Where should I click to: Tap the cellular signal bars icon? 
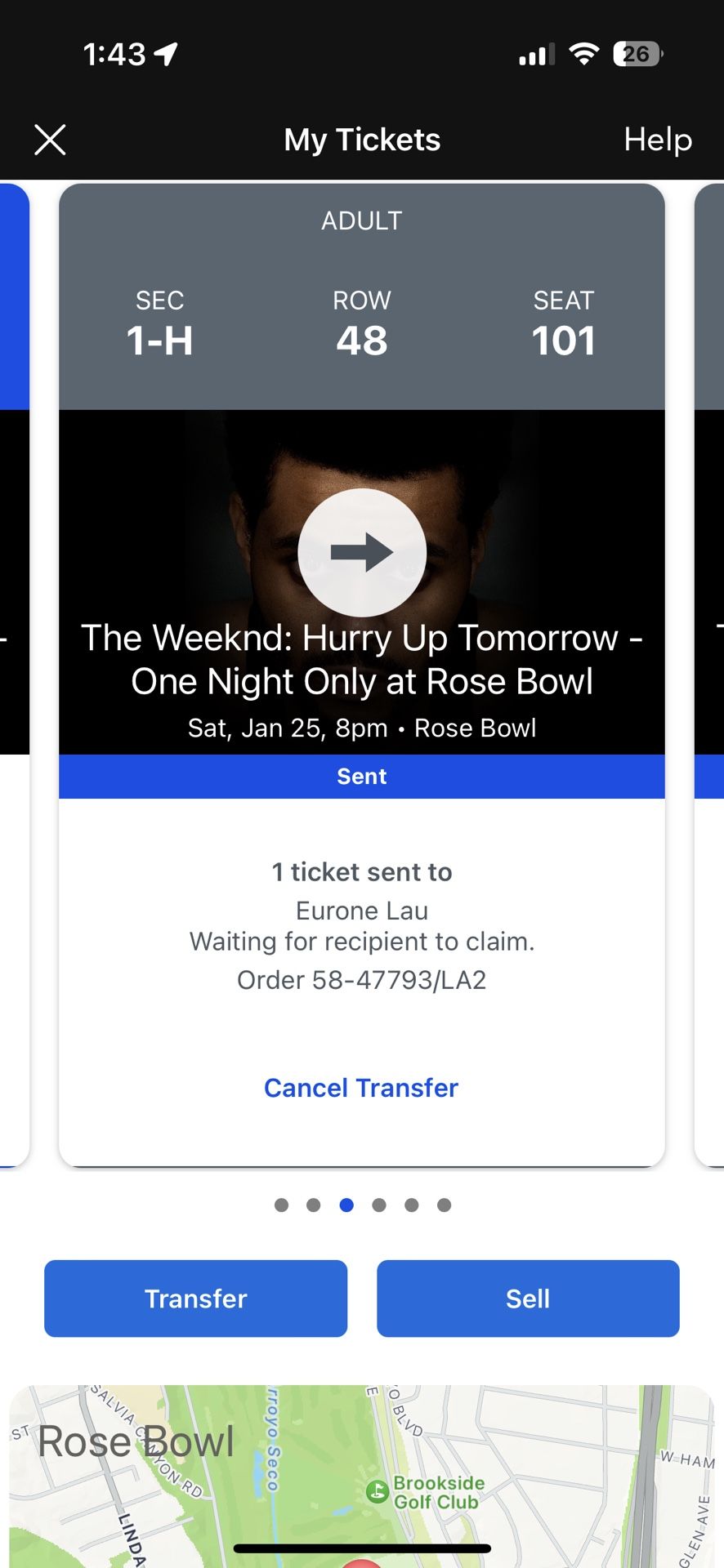(536, 55)
